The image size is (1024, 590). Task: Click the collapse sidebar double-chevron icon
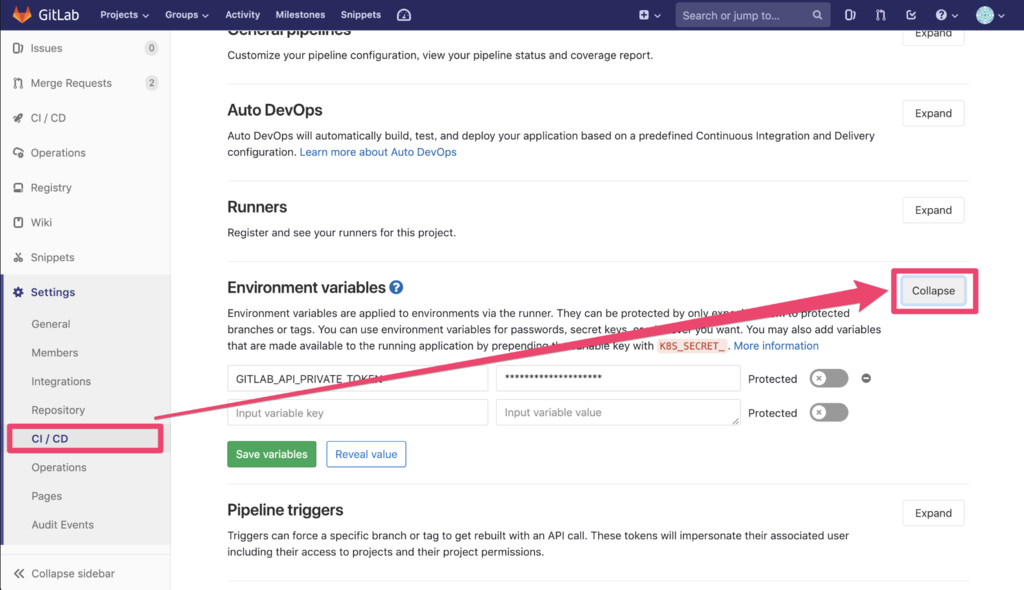click(x=19, y=574)
